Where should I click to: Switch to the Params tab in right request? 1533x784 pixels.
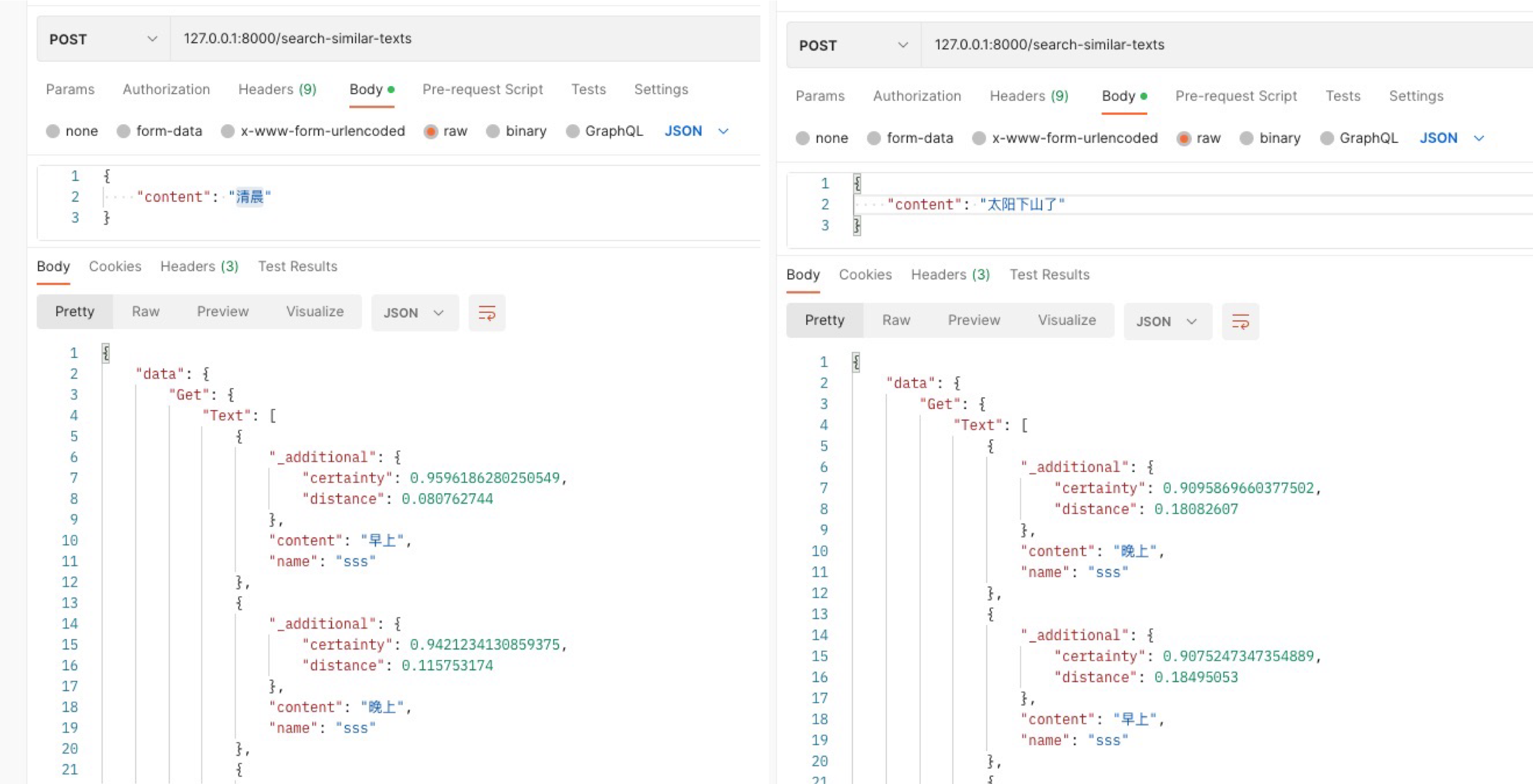pos(820,96)
